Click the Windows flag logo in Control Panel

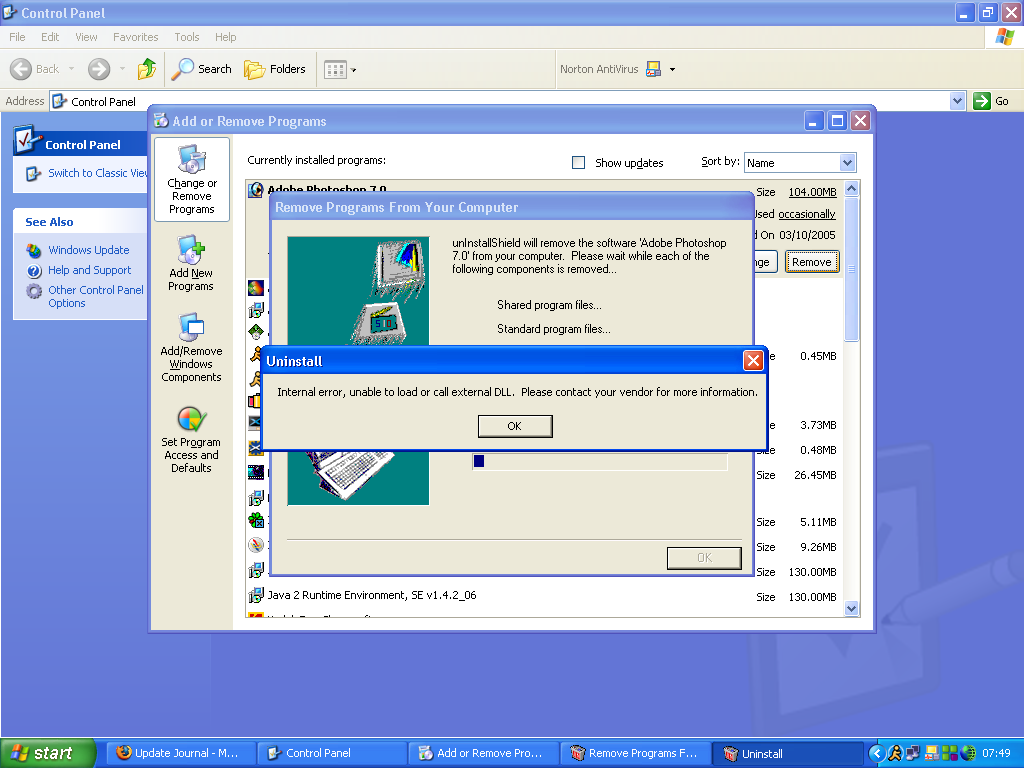[x=1004, y=37]
